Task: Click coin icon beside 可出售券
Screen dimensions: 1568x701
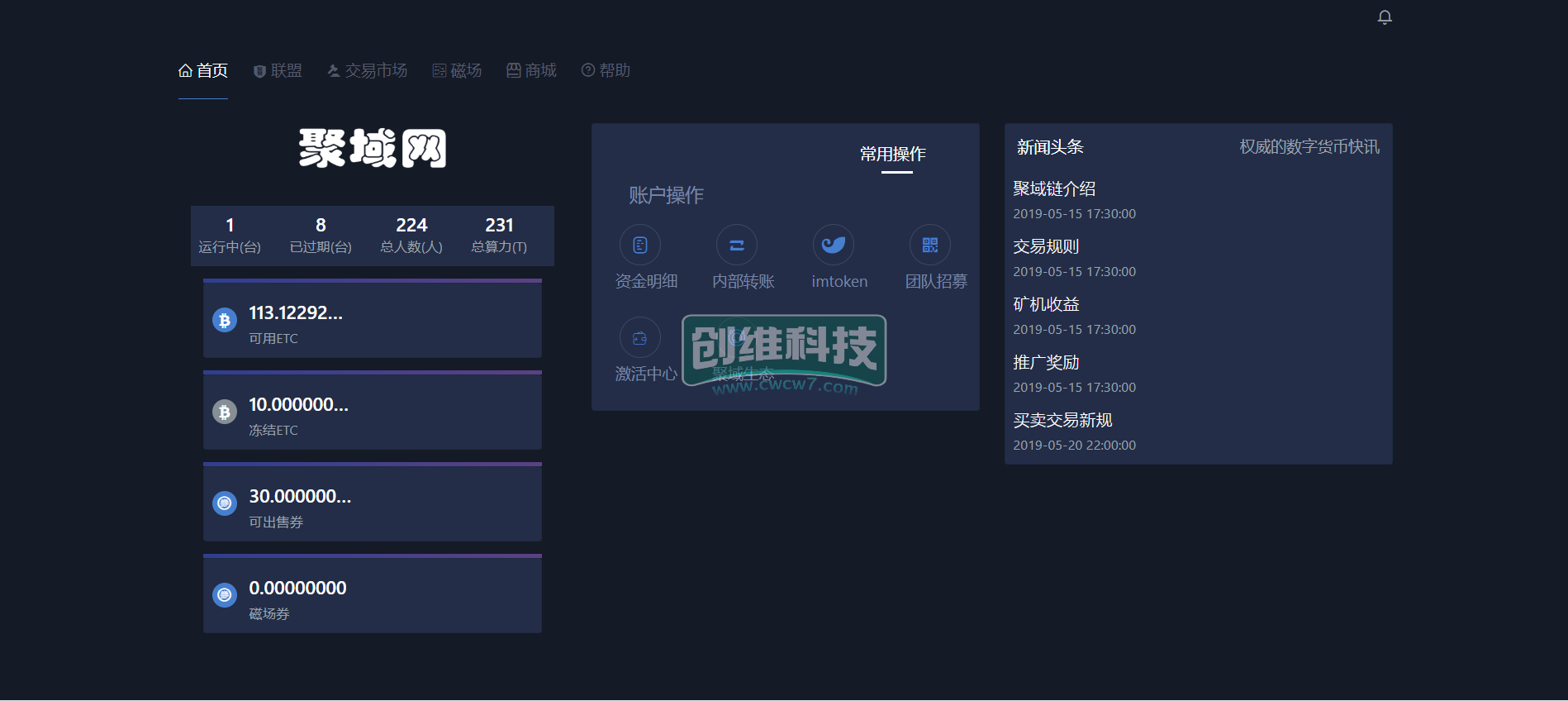Action: [x=225, y=503]
